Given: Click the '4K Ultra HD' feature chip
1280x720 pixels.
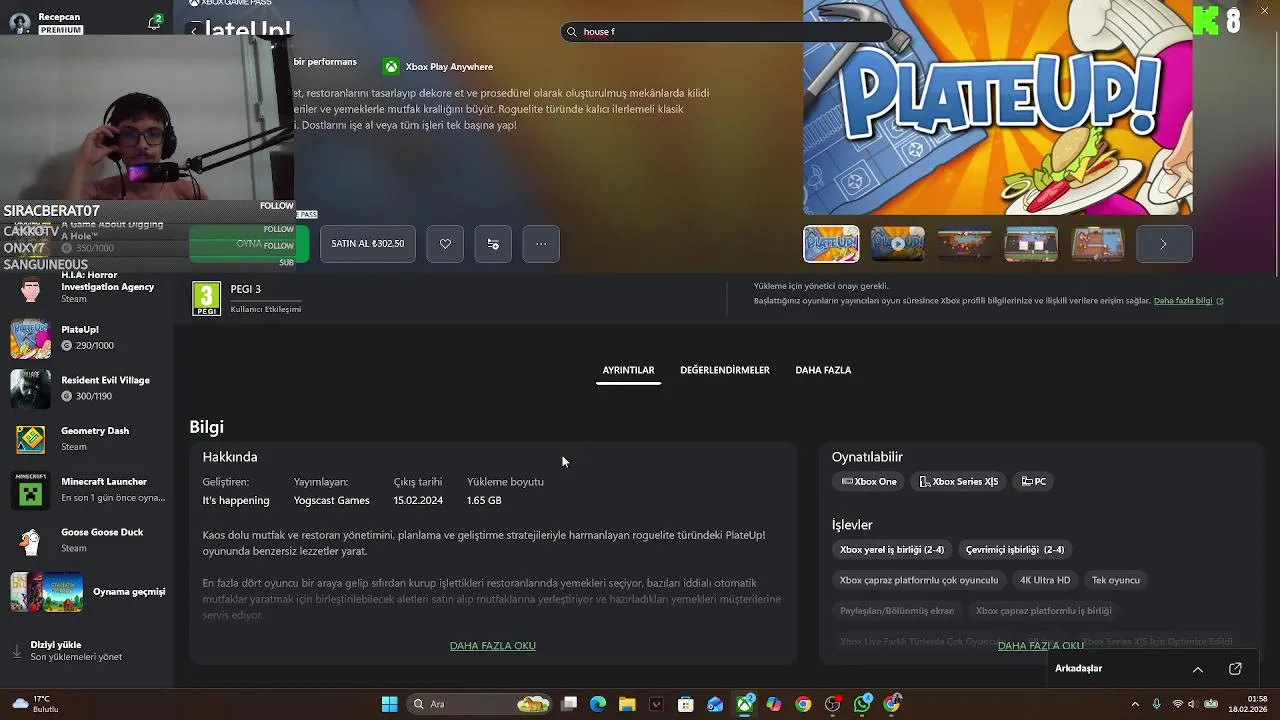Looking at the screenshot, I should tap(1045, 580).
